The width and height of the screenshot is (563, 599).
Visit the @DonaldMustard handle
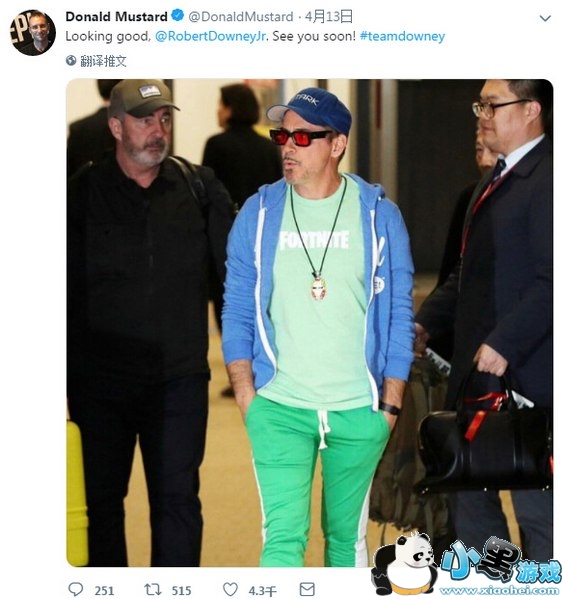[x=241, y=16]
